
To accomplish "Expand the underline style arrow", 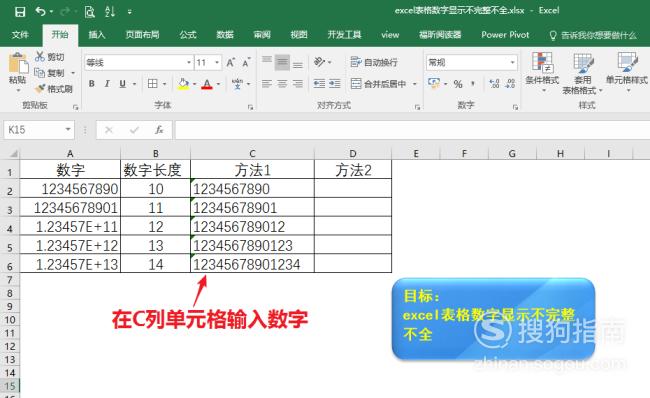I will 134,84.
